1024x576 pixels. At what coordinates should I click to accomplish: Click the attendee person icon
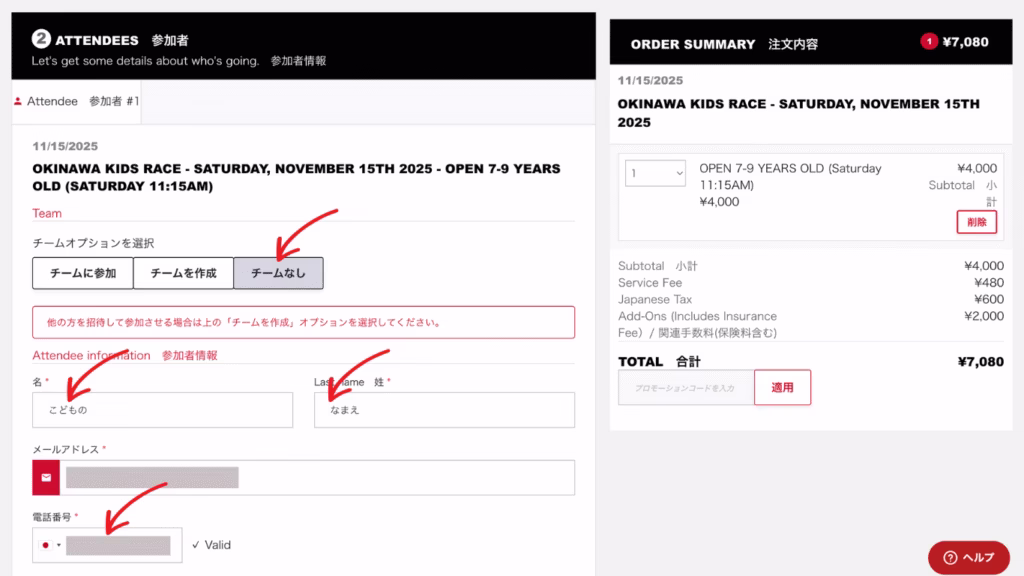[x=18, y=101]
